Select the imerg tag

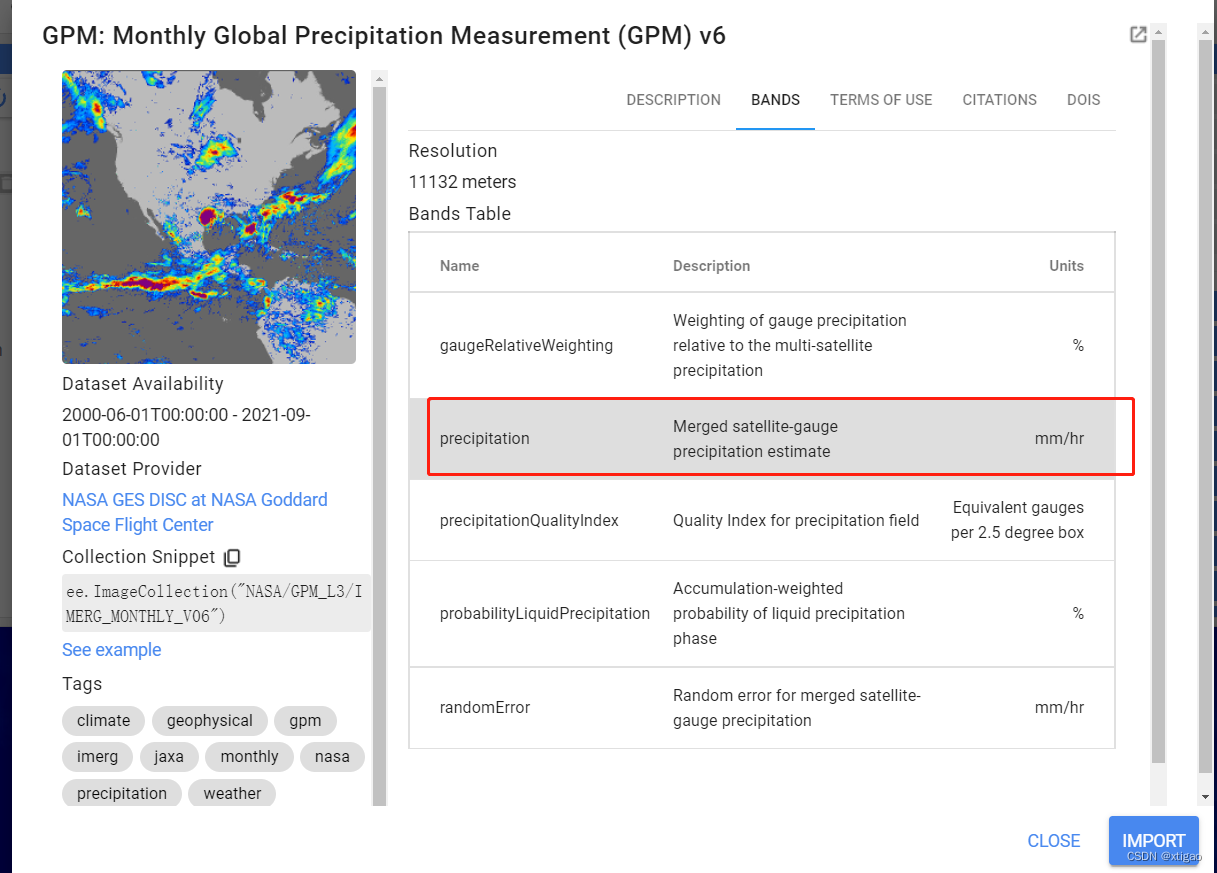pyautogui.click(x=97, y=756)
